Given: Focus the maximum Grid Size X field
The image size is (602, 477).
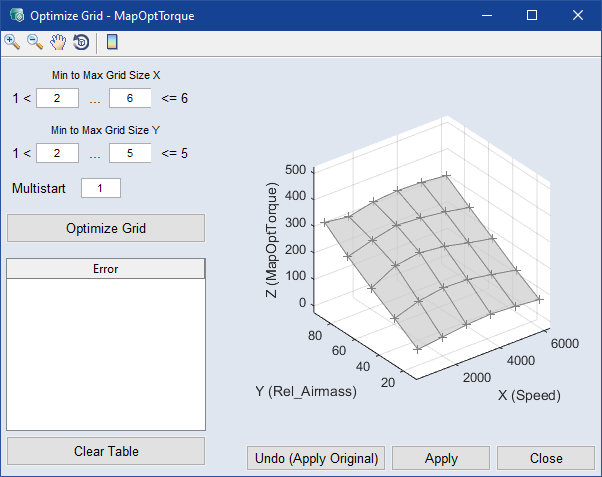Looking at the screenshot, I should coord(130,98).
